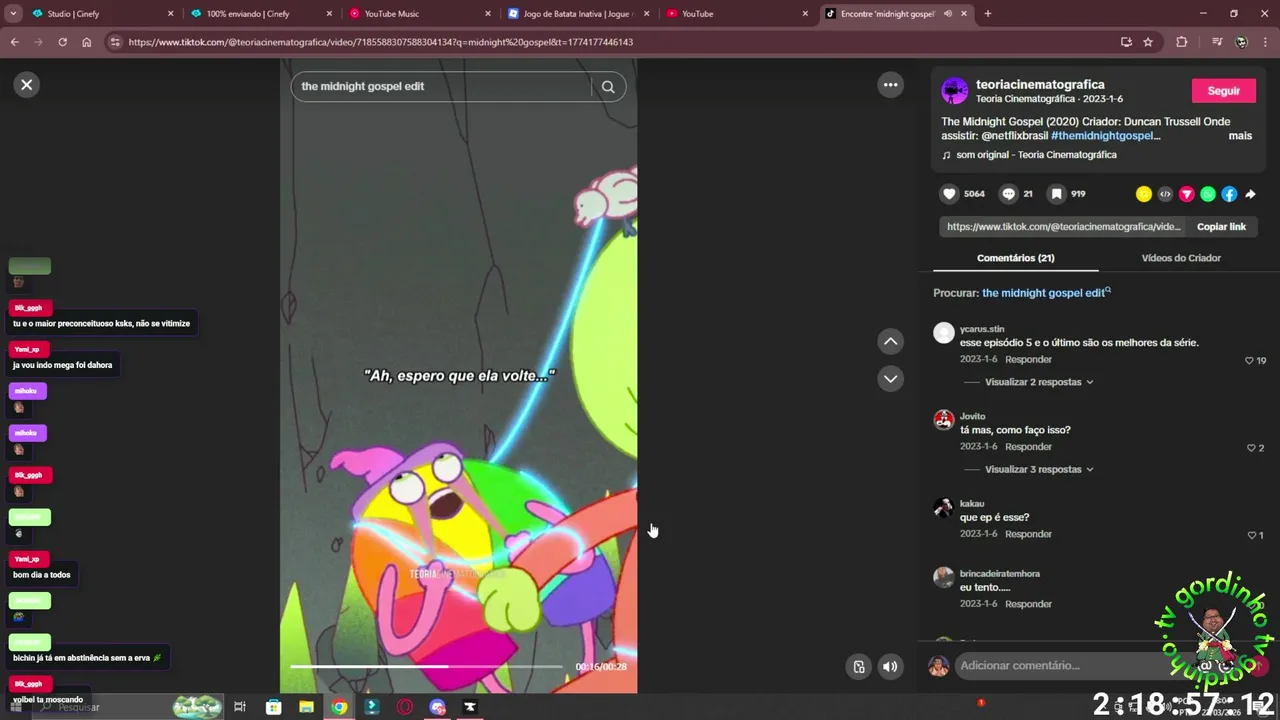Reply to brincadeiratemhora's comment via Responder

point(1028,604)
